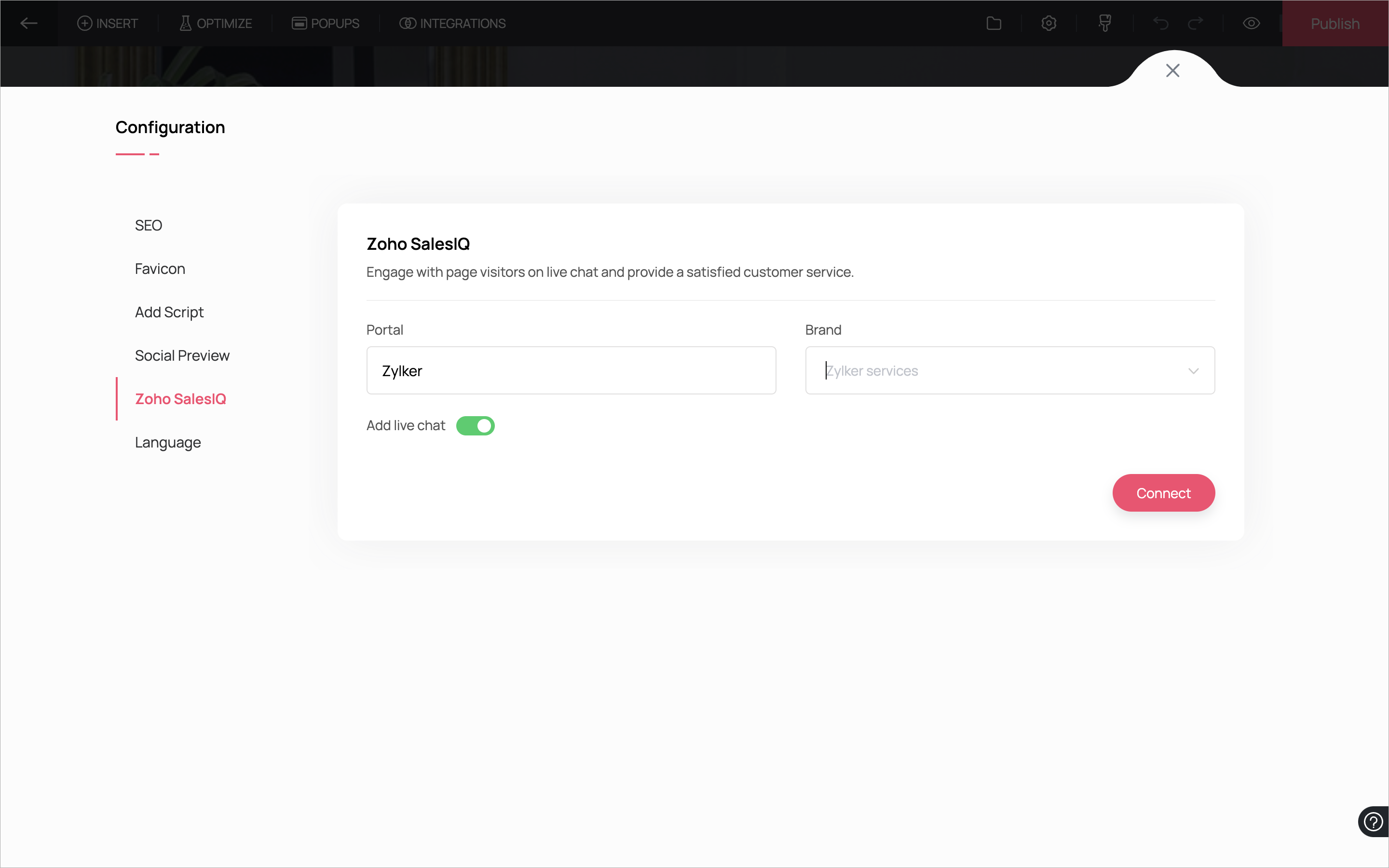
Task: Open the help question mark icon
Action: click(1374, 822)
